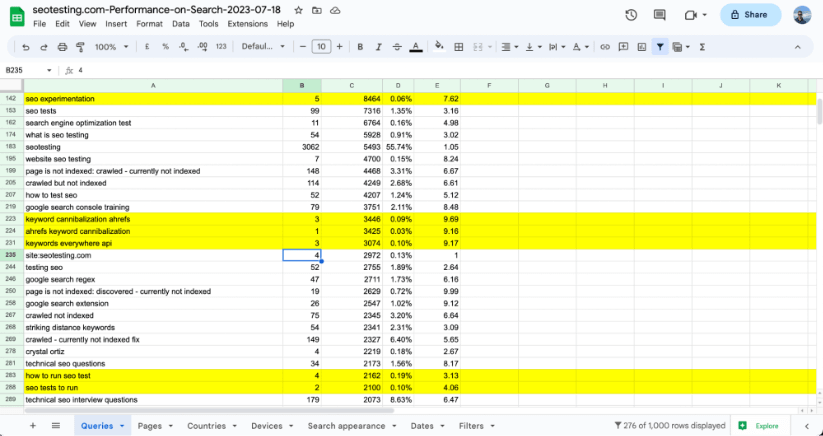Insert a link
This screenshot has height=436, width=823.
click(605, 47)
